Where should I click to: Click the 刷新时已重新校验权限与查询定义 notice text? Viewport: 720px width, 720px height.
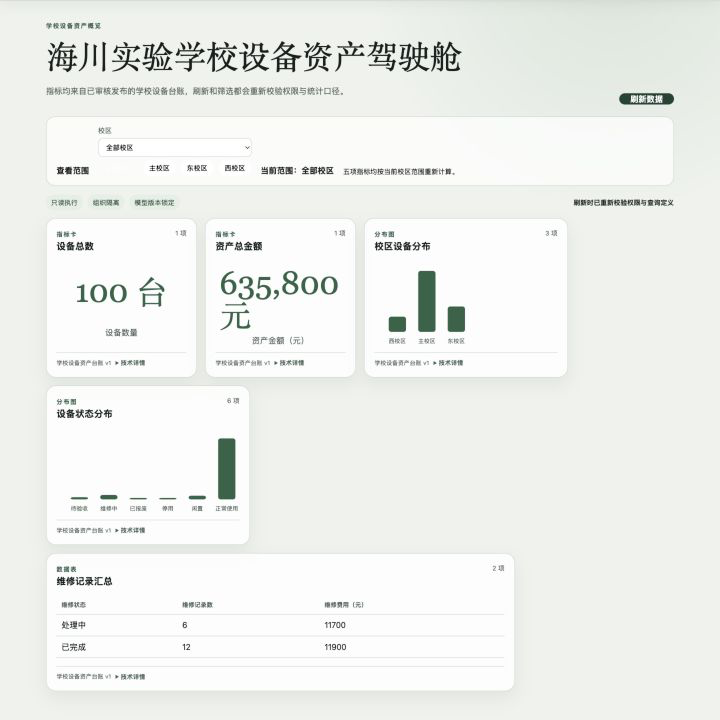[623, 202]
